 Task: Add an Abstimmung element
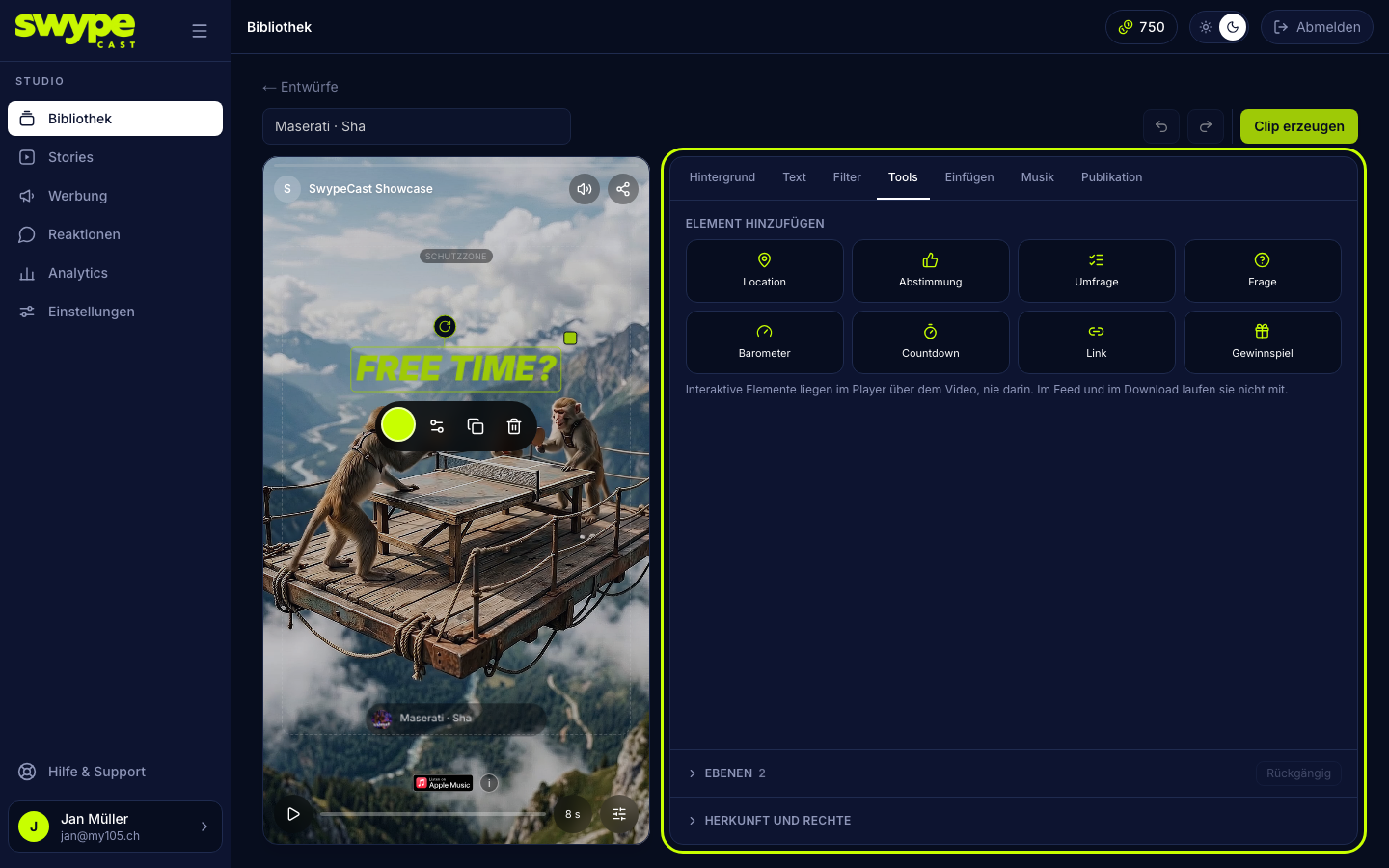click(x=931, y=271)
